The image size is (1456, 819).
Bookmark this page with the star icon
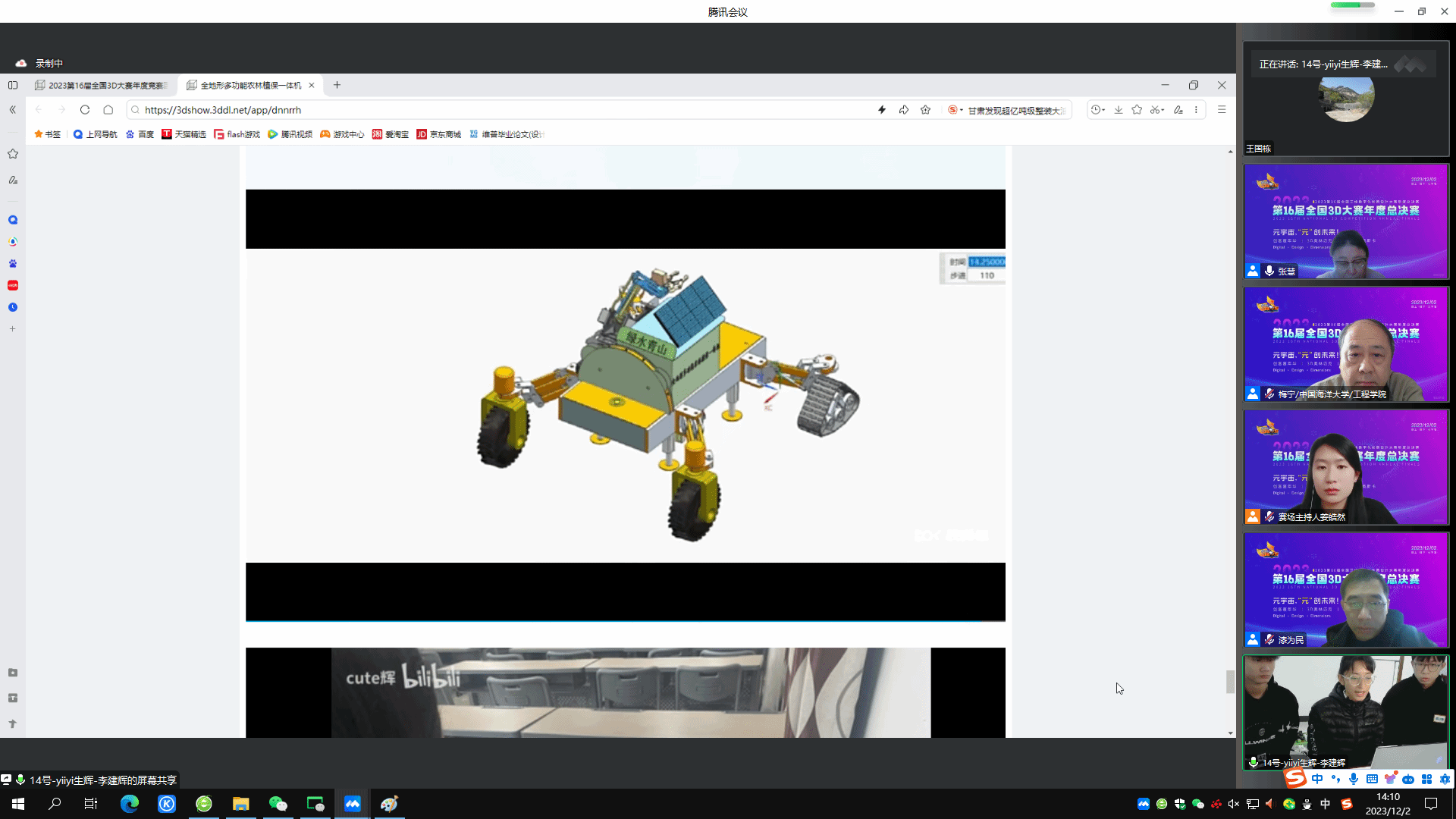[x=926, y=110]
